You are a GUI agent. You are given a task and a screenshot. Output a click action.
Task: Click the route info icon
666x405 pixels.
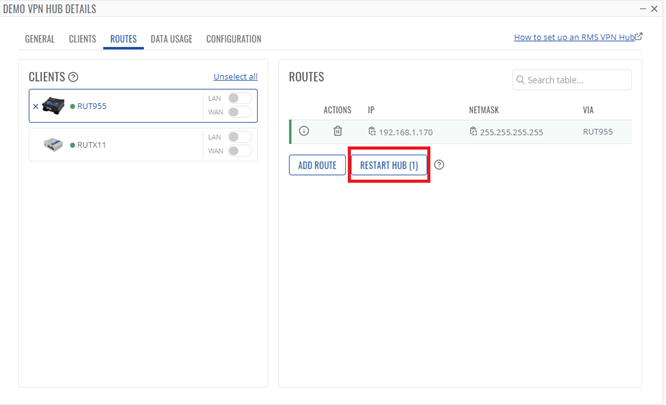coord(304,131)
